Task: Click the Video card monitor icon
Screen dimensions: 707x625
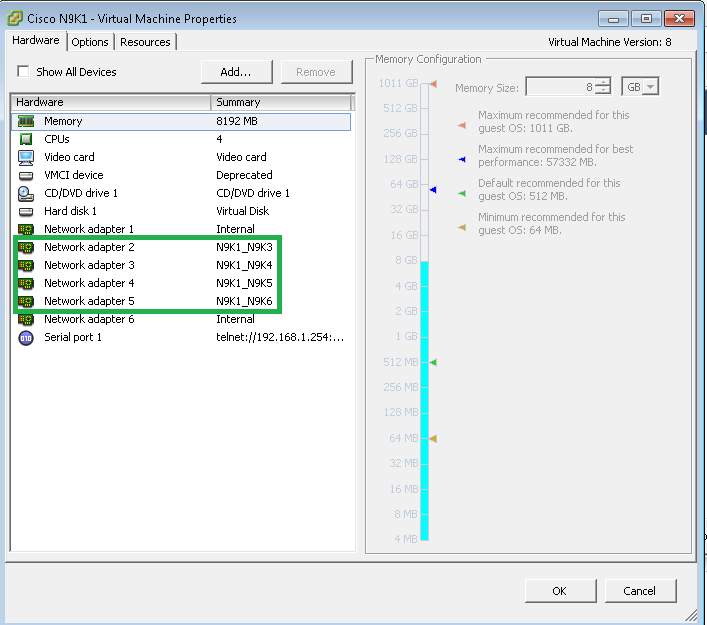Action: point(26,157)
